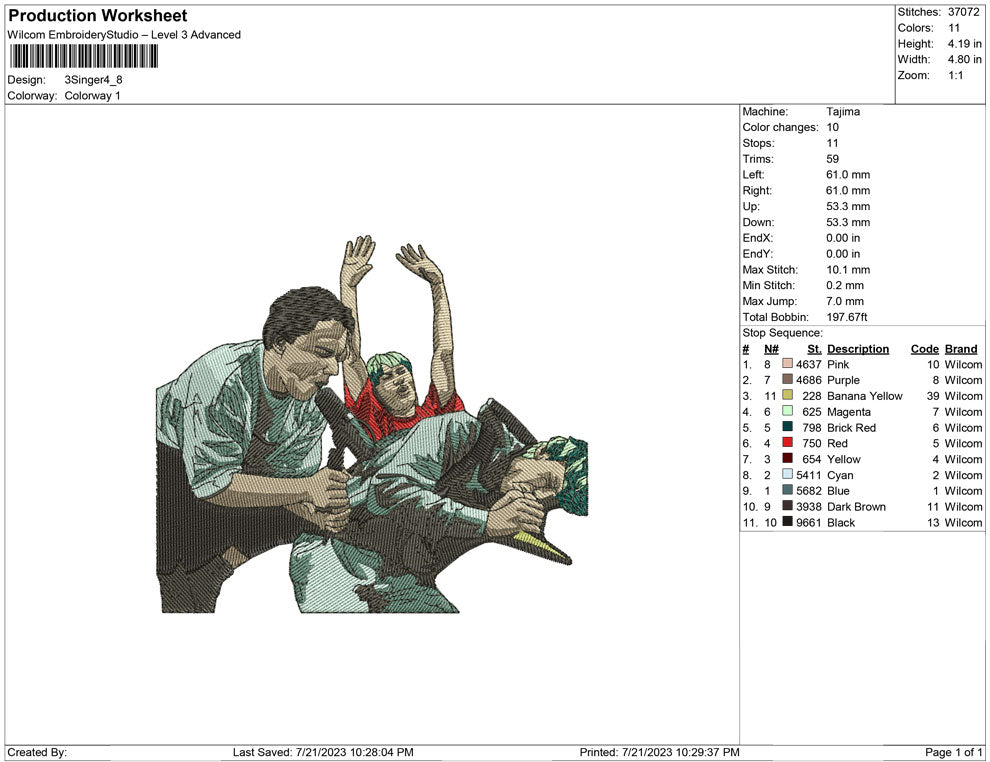Image resolution: width=990 pixels, height=762 pixels.
Task: Click the design name 3Singer4_8
Action: point(93,80)
